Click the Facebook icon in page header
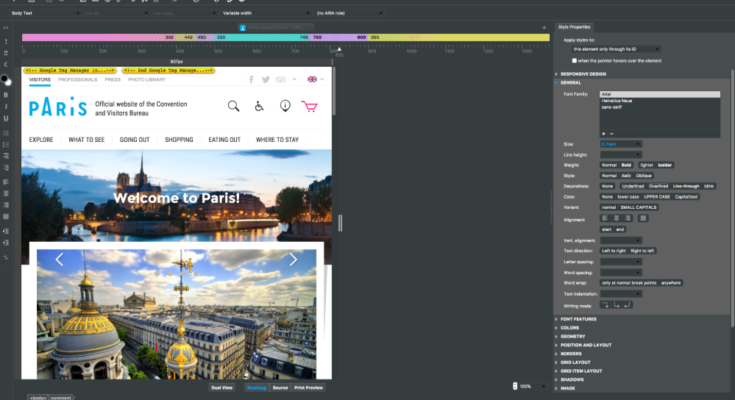Image resolution: width=735 pixels, height=400 pixels. pos(251,79)
